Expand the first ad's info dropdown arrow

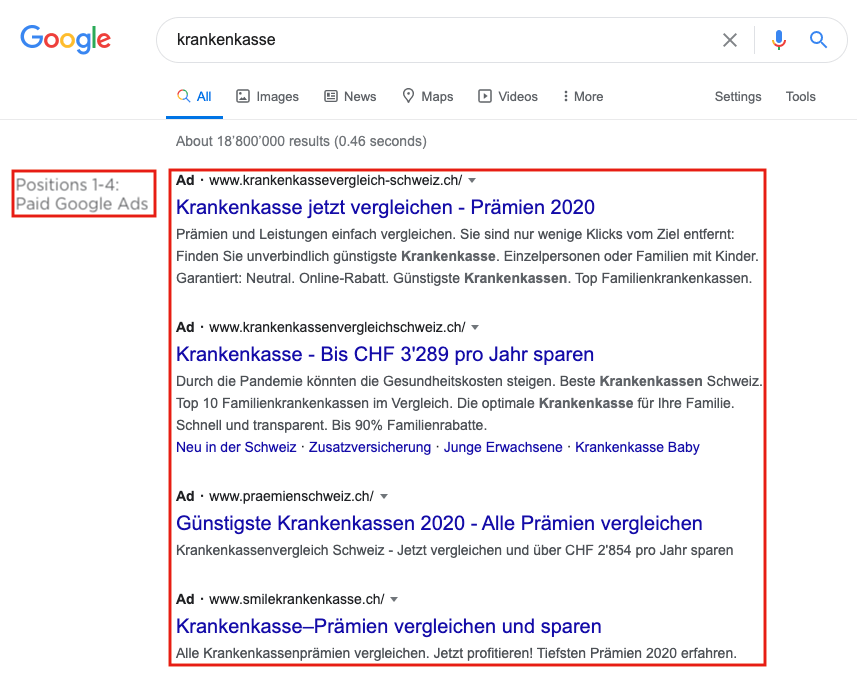coord(472,181)
